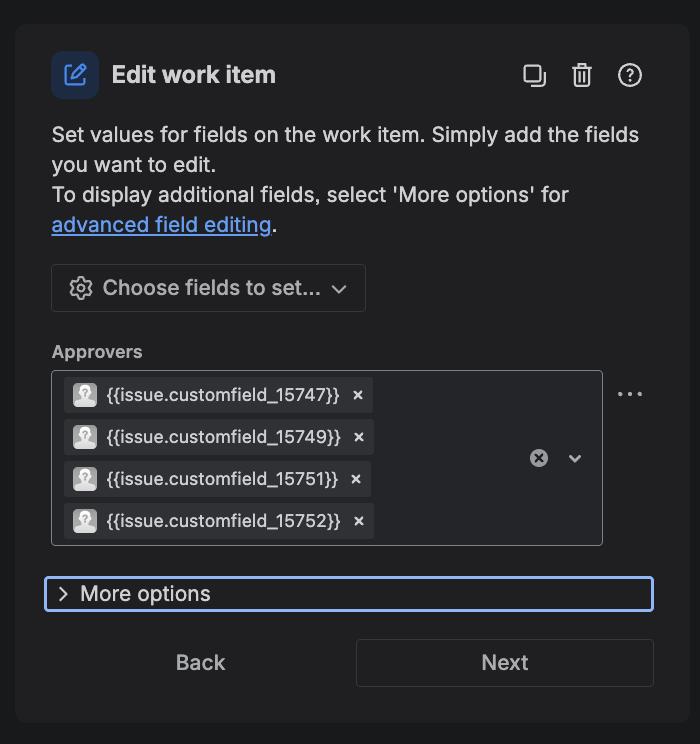Open help via the question mark icon
Image resolution: width=700 pixels, height=744 pixels.
pyautogui.click(x=630, y=75)
